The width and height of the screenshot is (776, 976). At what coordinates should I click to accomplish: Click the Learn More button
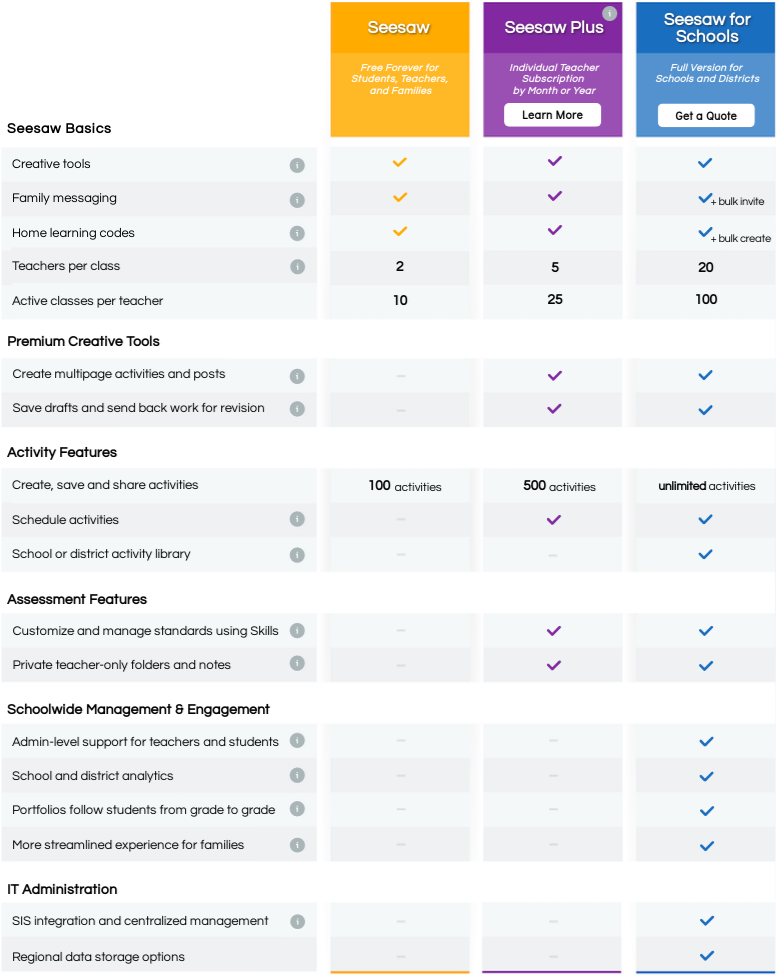[x=552, y=115]
